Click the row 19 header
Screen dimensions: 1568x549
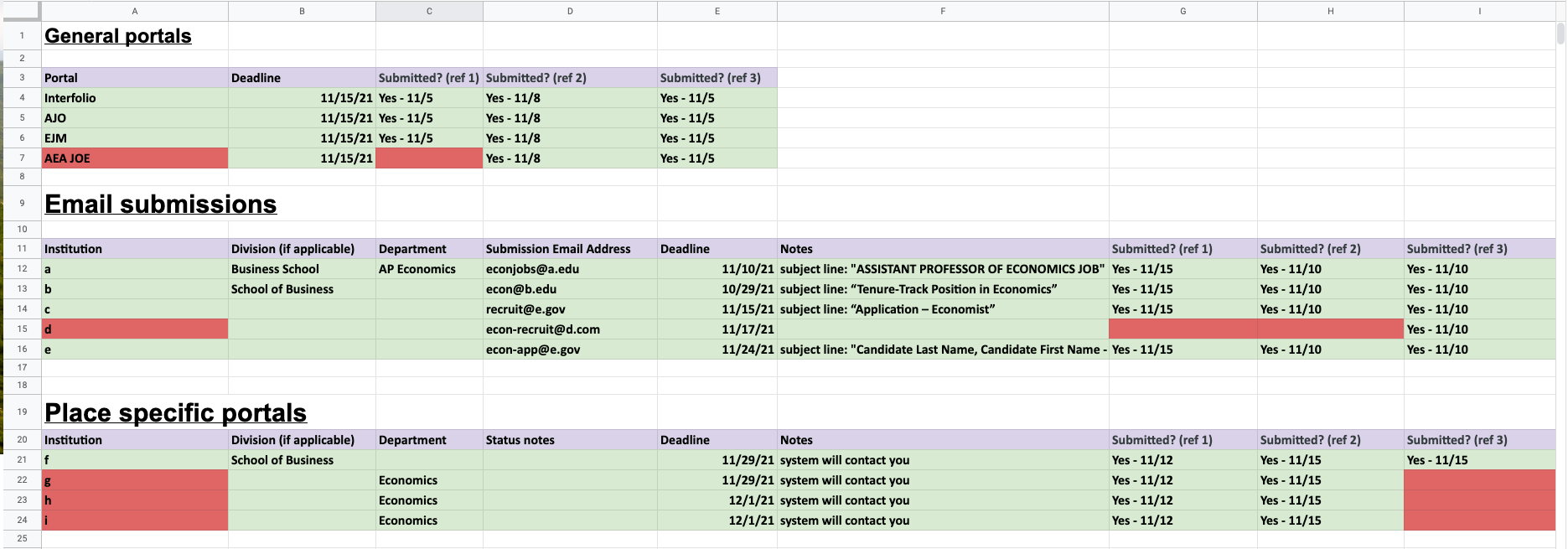(x=22, y=412)
